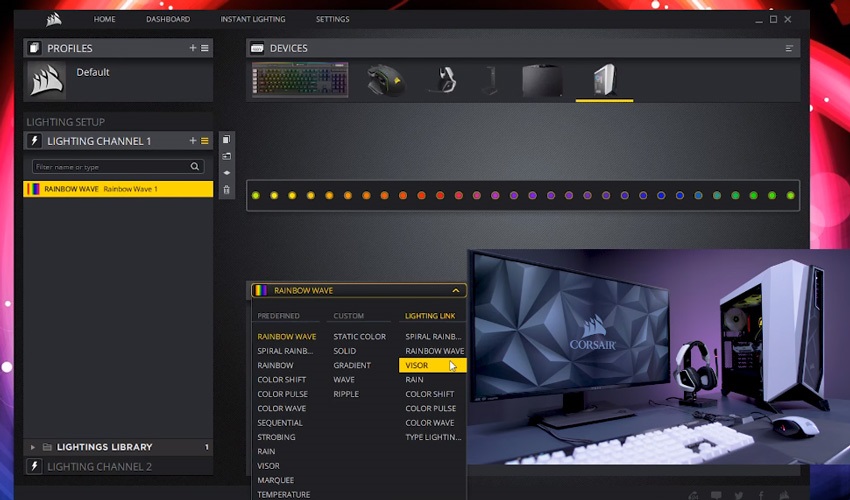
Task: Click the Devices panel header icon
Action: [x=257, y=48]
